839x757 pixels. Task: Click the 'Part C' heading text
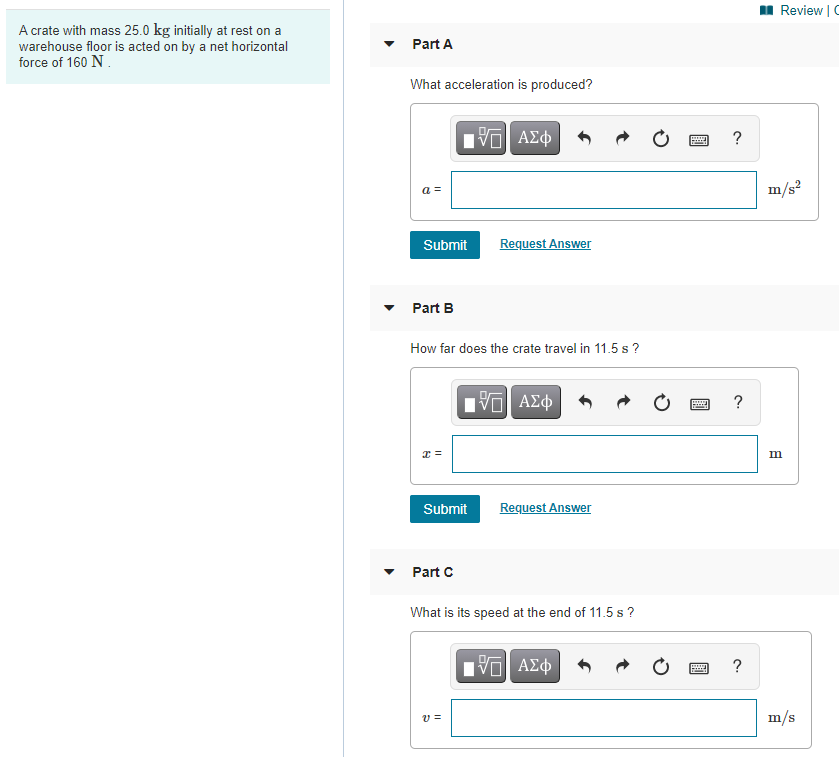[x=432, y=572]
